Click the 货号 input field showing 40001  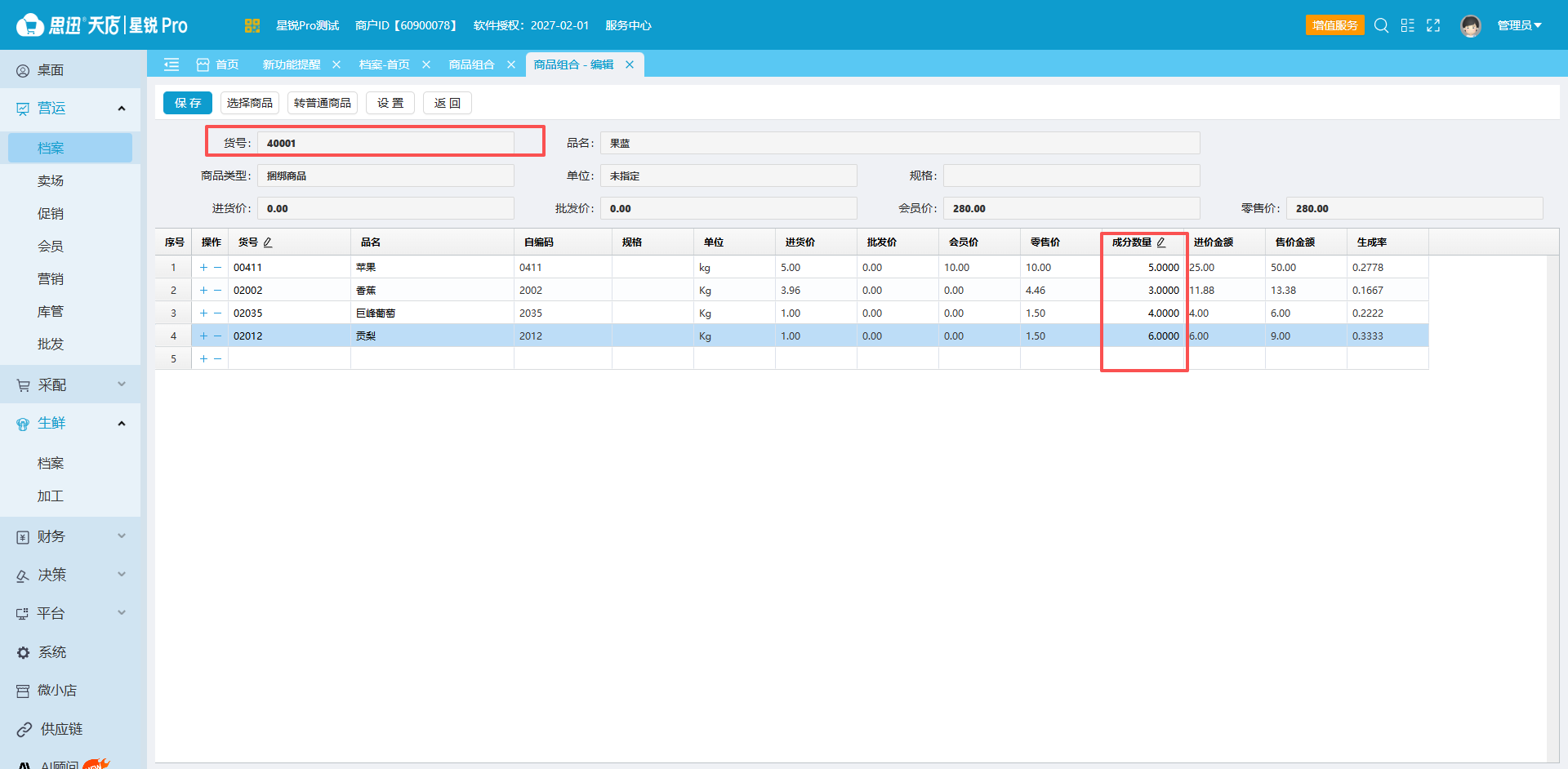pyautogui.click(x=385, y=143)
